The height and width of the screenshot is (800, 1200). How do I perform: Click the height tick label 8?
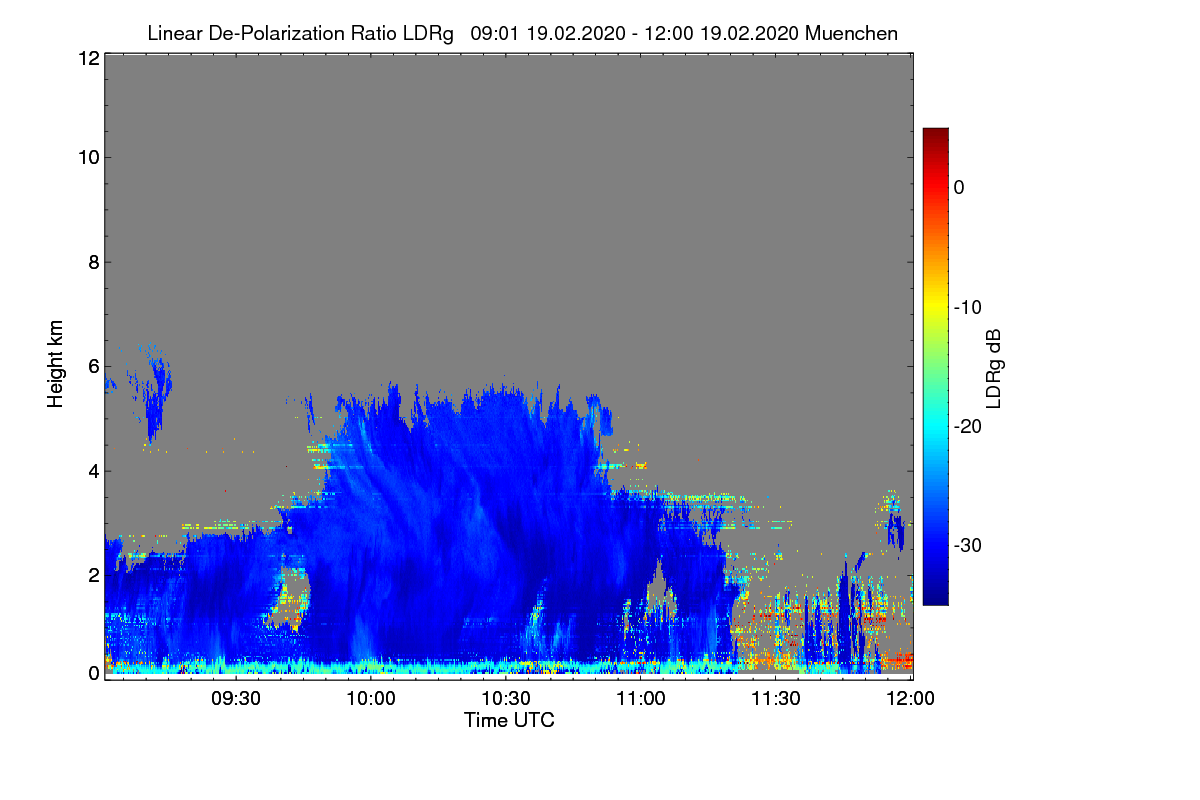(x=93, y=263)
